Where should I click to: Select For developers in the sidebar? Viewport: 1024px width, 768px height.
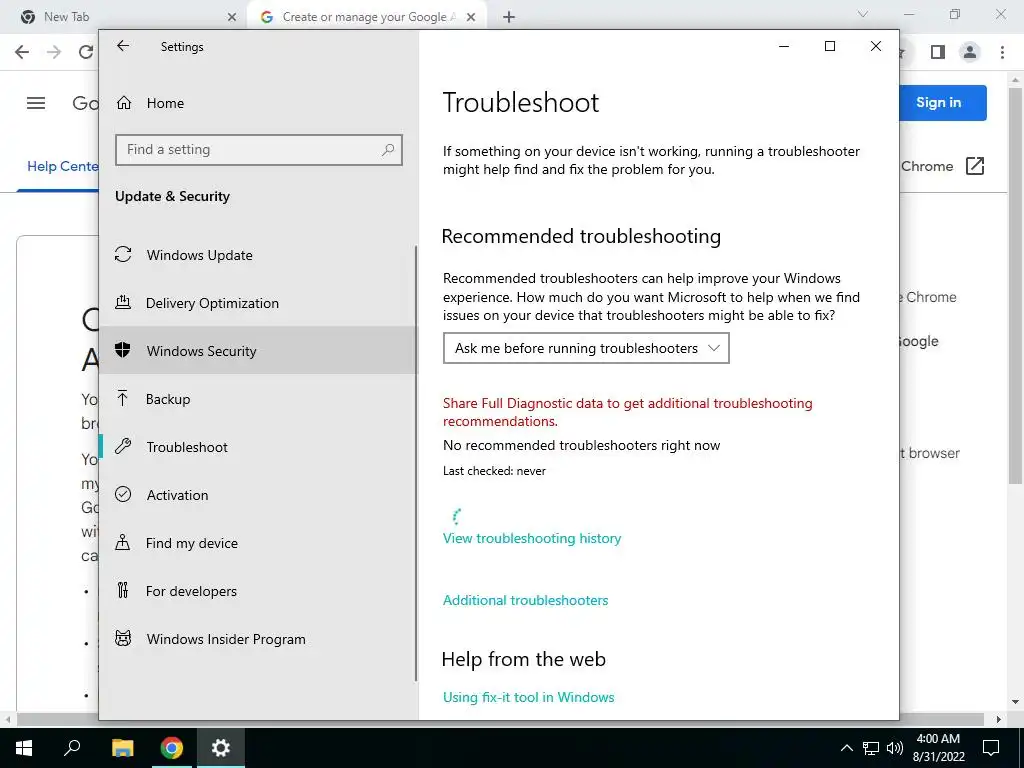(x=257, y=591)
